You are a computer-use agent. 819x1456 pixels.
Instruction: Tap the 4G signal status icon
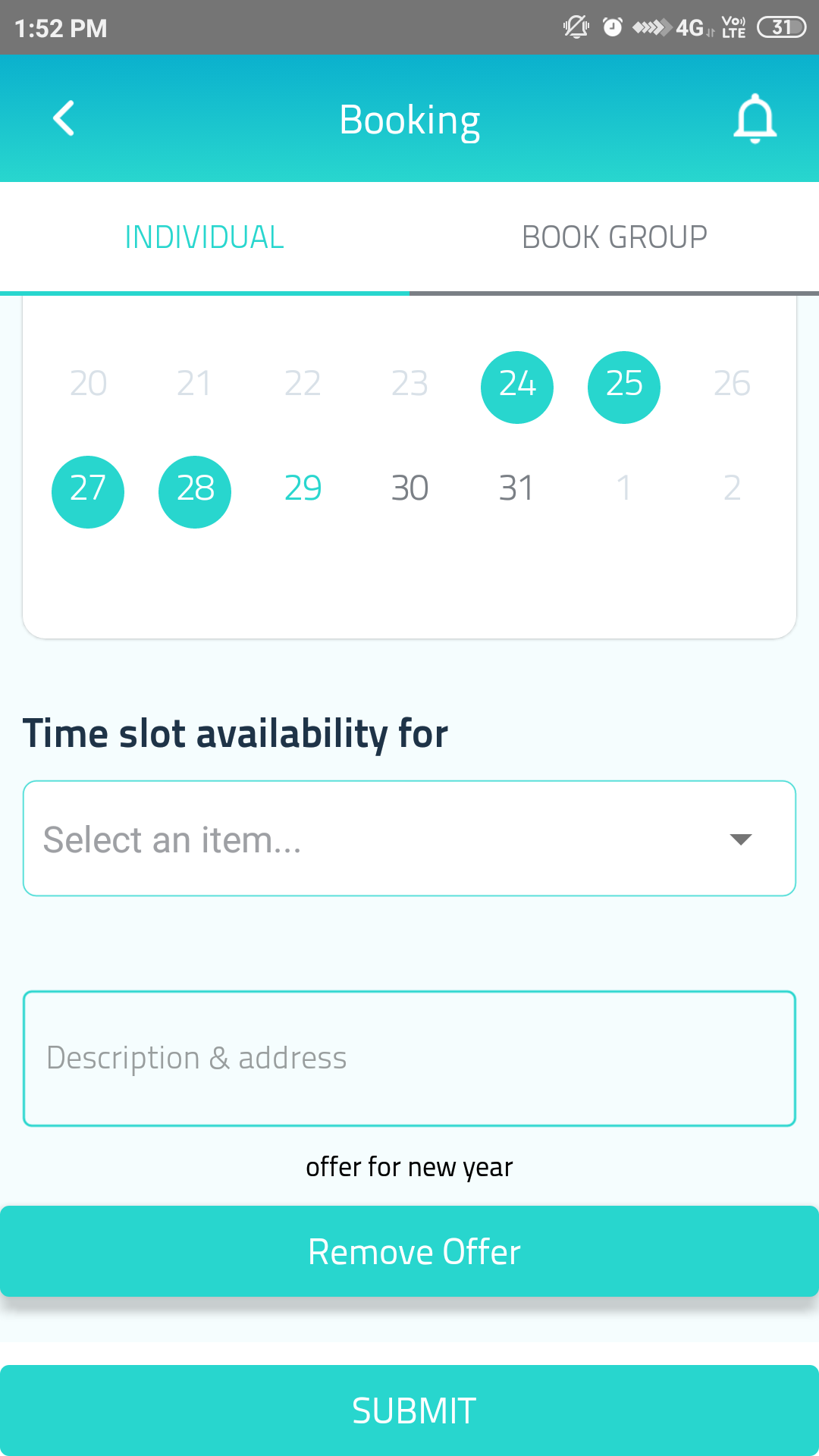click(x=690, y=28)
